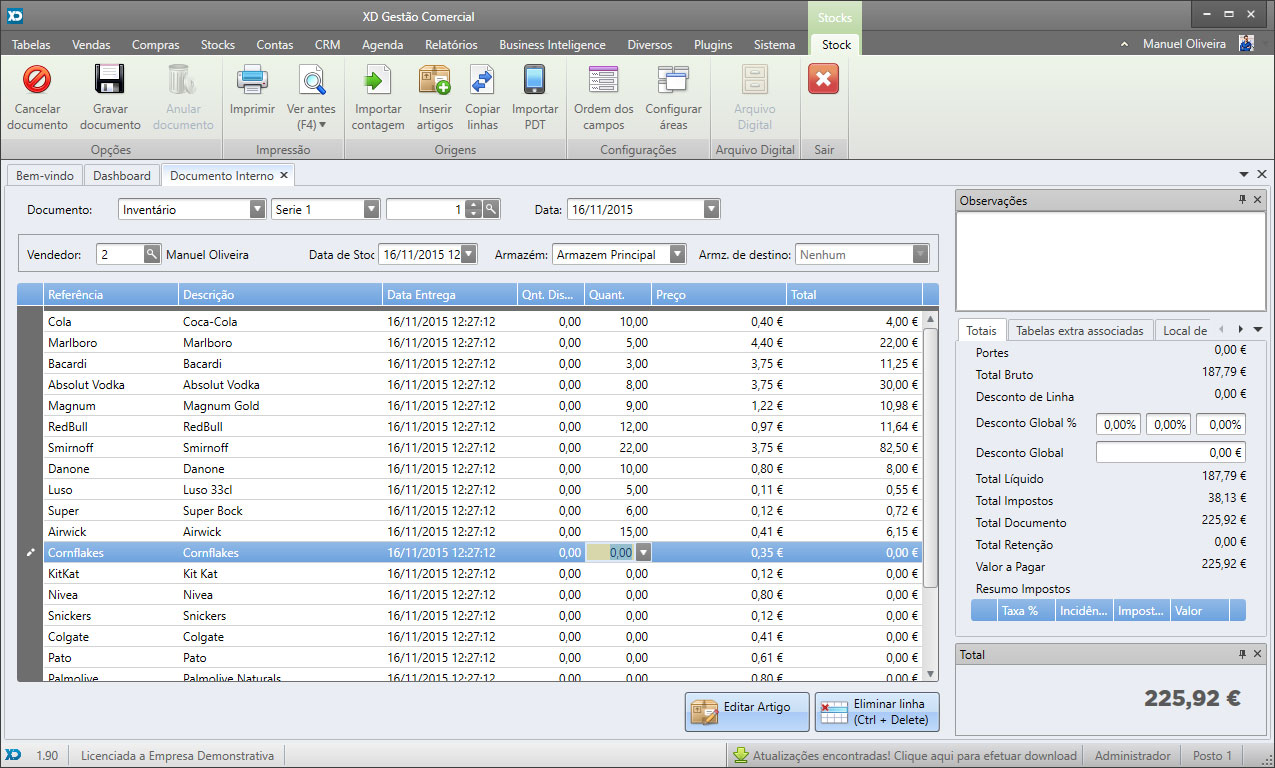1275x768 pixels.
Task: Switch to the Dashboard tab
Action: [122, 176]
